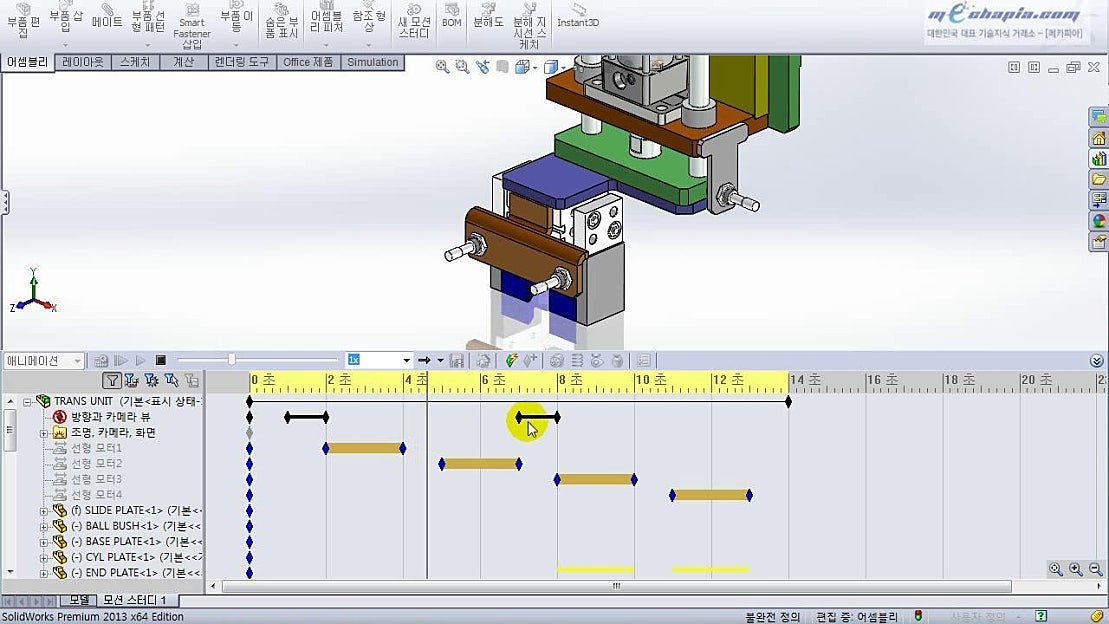Switch to the Simulation tab
Screen dimensions: 1109x624
[372, 62]
